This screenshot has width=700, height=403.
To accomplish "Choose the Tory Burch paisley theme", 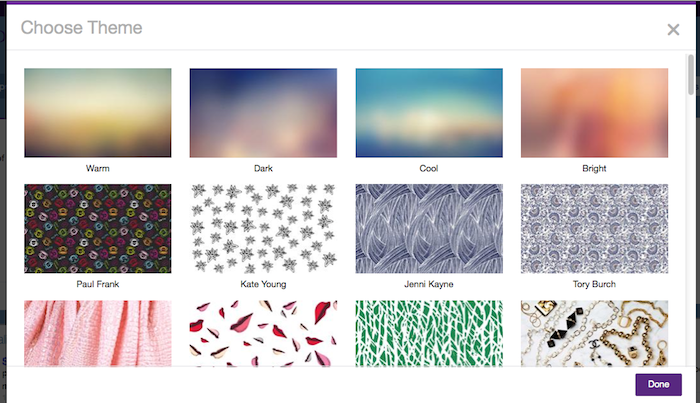I will 595,229.
